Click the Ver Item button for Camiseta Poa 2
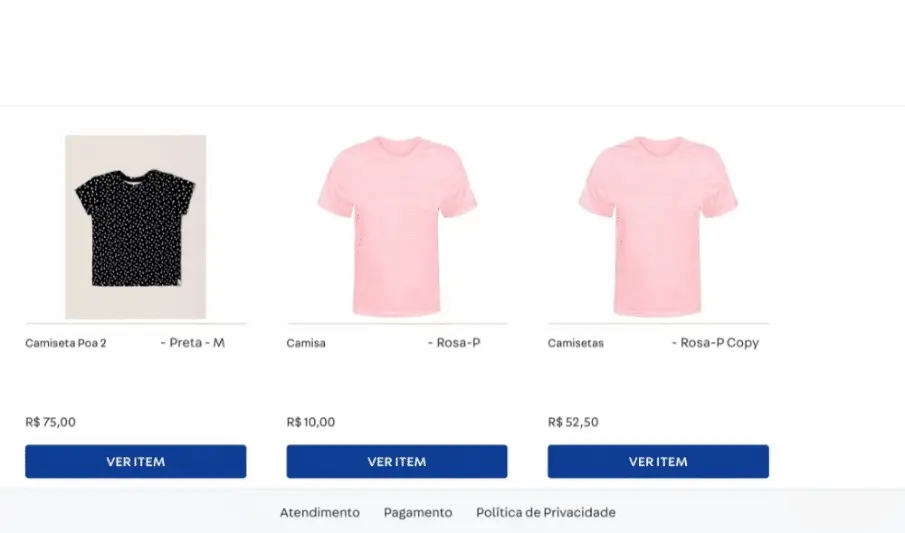 coord(135,462)
